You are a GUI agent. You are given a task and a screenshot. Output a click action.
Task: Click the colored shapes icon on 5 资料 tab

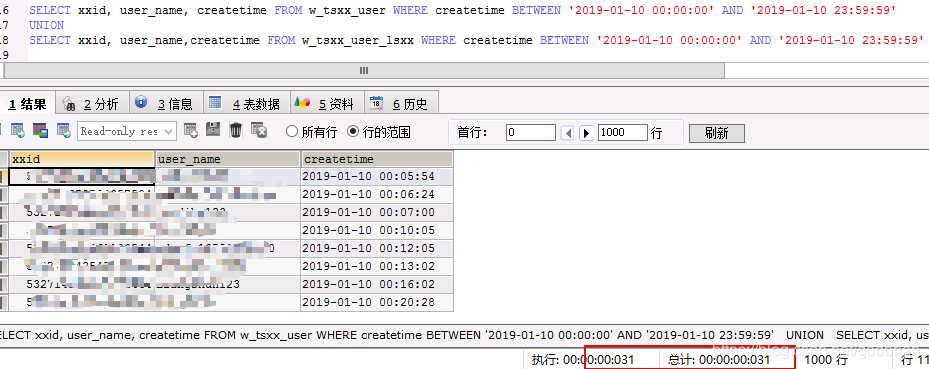click(x=302, y=102)
